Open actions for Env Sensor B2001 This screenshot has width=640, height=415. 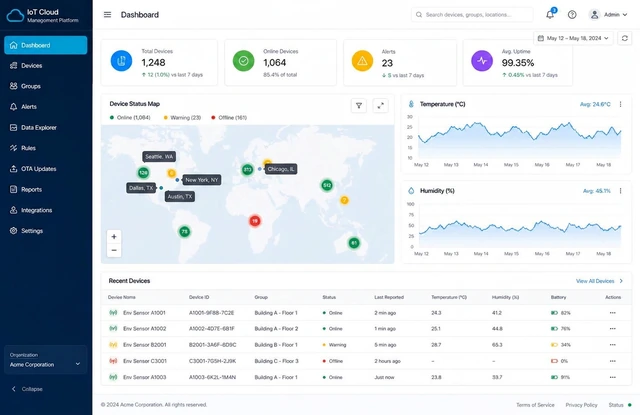click(x=612, y=345)
